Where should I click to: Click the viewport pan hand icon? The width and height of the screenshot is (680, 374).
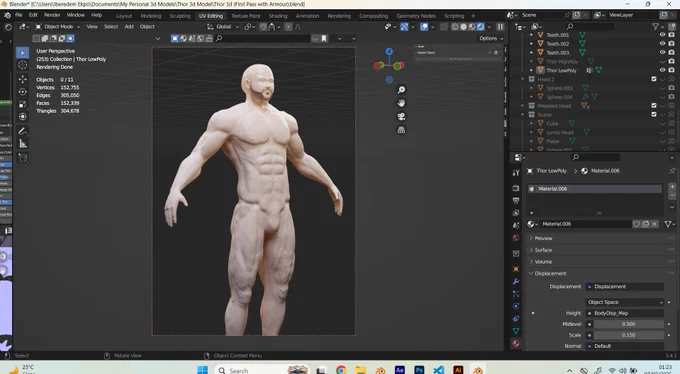(401, 103)
